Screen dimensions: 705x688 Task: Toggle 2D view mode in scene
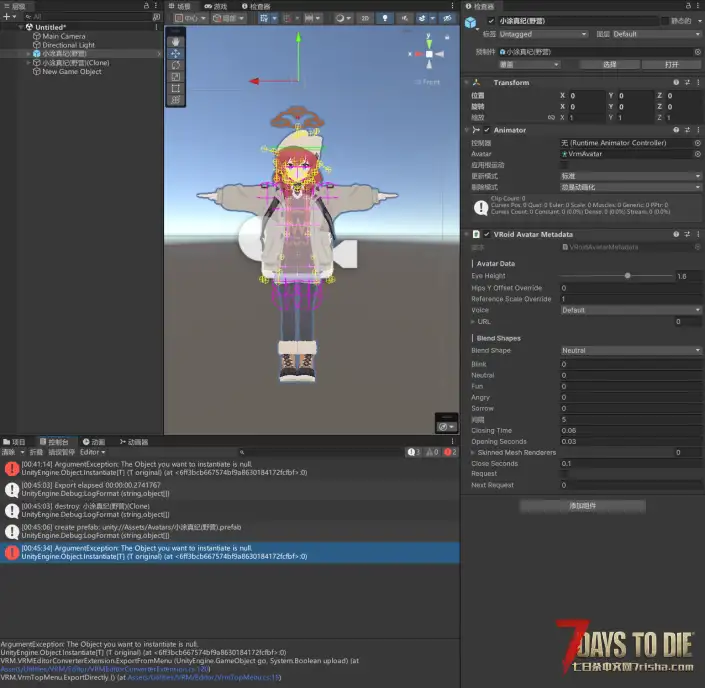tap(365, 18)
